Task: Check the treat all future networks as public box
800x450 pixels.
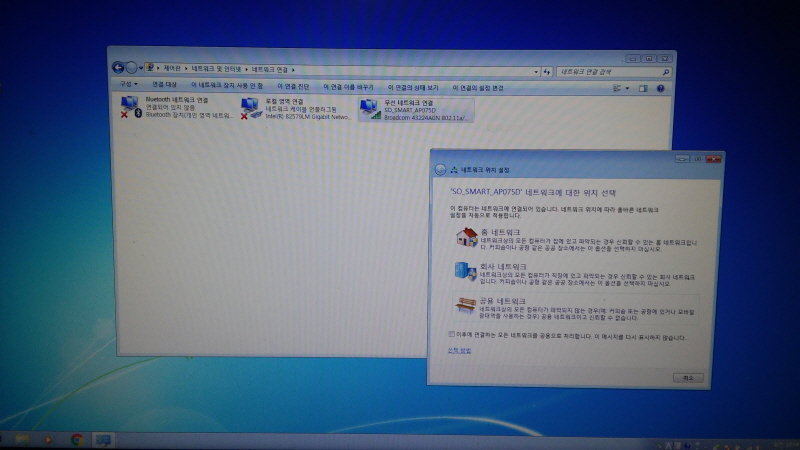Action: tap(452, 334)
